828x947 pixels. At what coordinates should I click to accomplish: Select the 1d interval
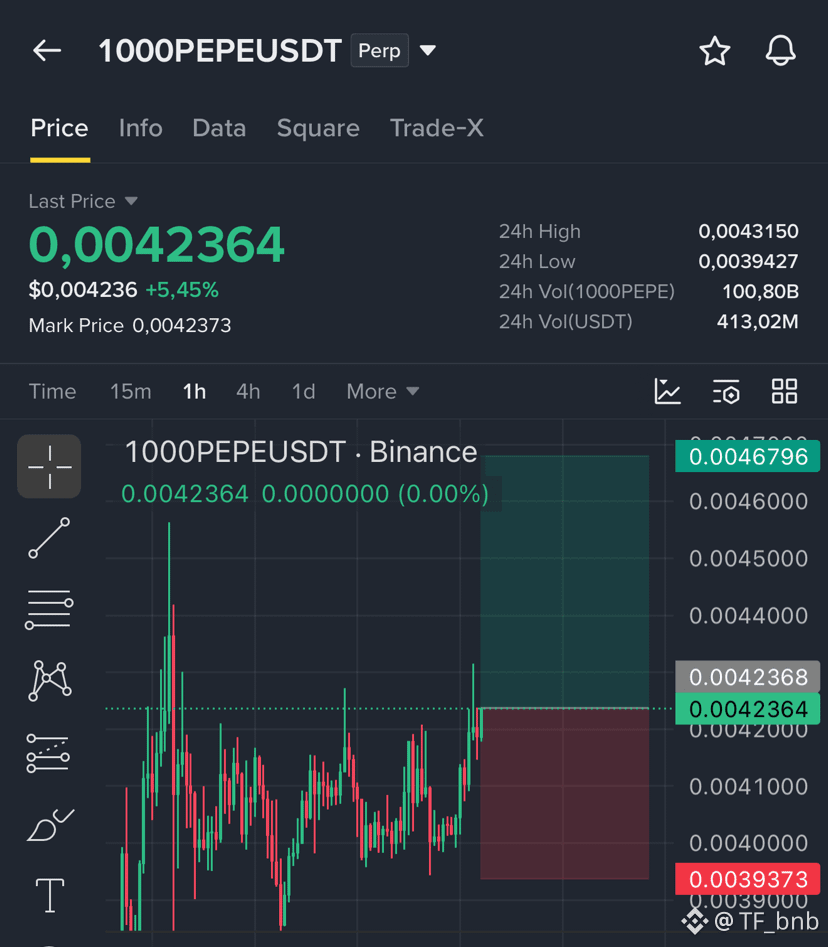click(x=304, y=391)
